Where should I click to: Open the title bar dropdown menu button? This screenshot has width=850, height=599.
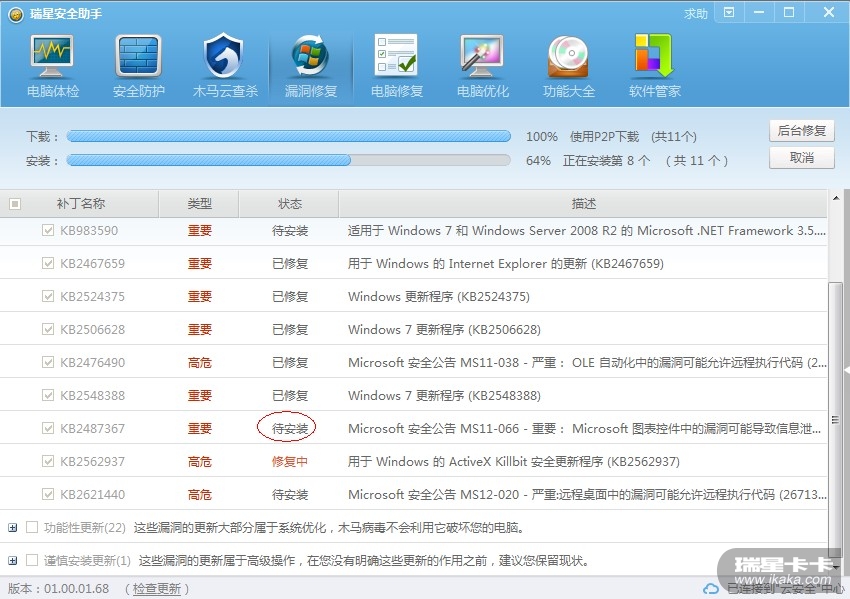click(x=729, y=13)
